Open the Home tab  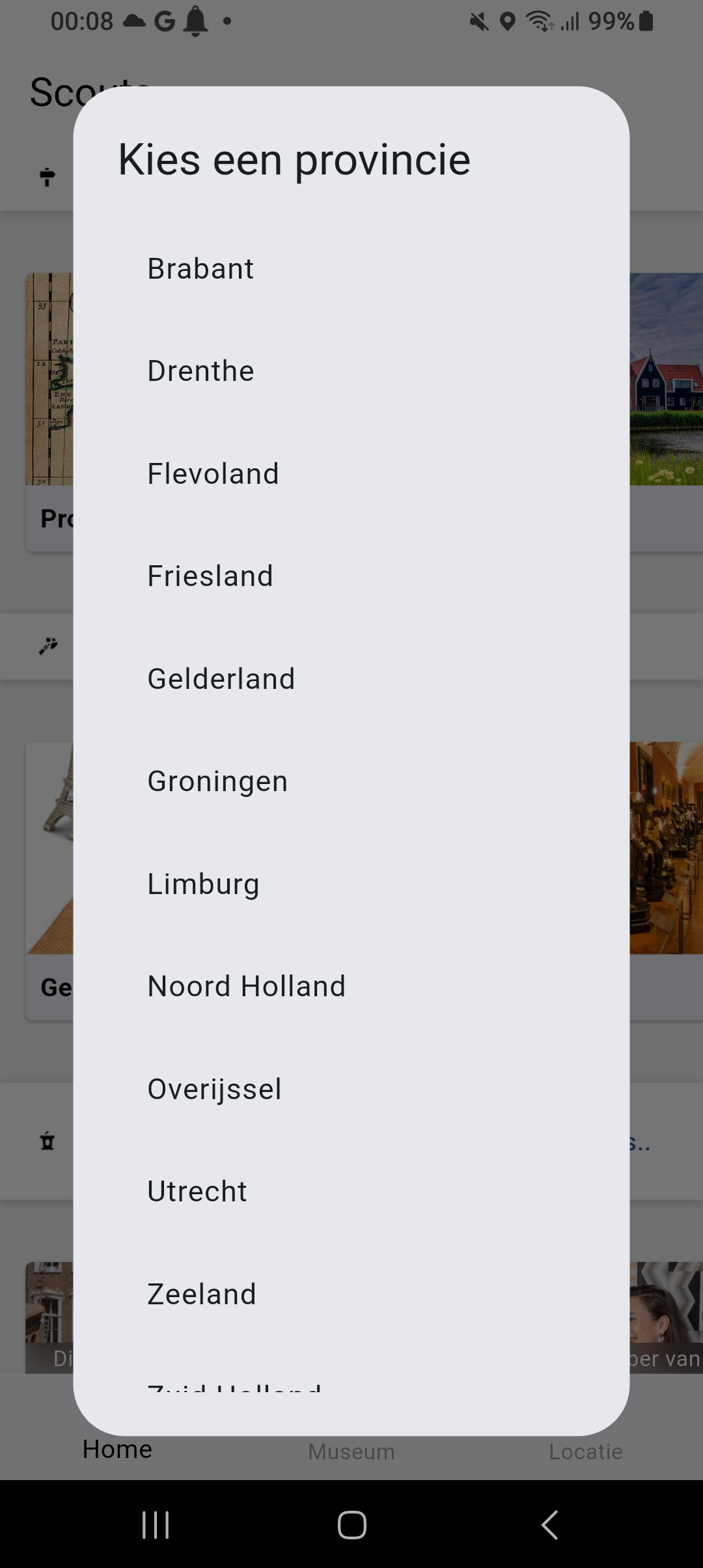(117, 1450)
